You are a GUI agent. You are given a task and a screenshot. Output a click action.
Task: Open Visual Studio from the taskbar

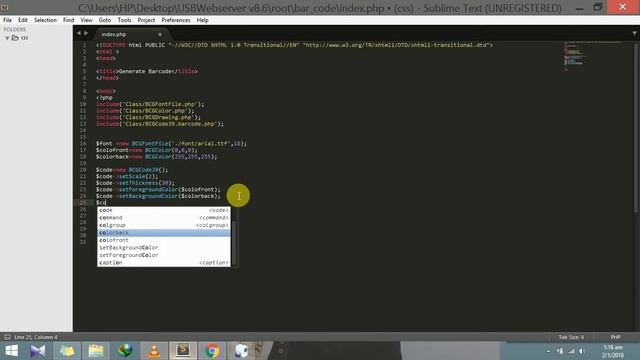pyautogui.click(x=38, y=351)
